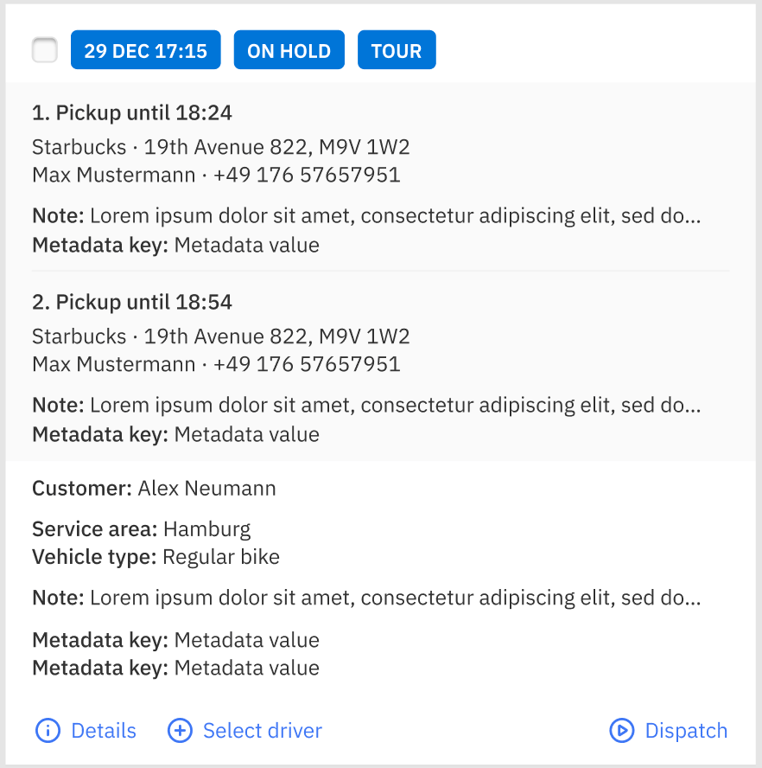Open order Details link
The width and height of the screenshot is (762, 768).
[x=103, y=730]
